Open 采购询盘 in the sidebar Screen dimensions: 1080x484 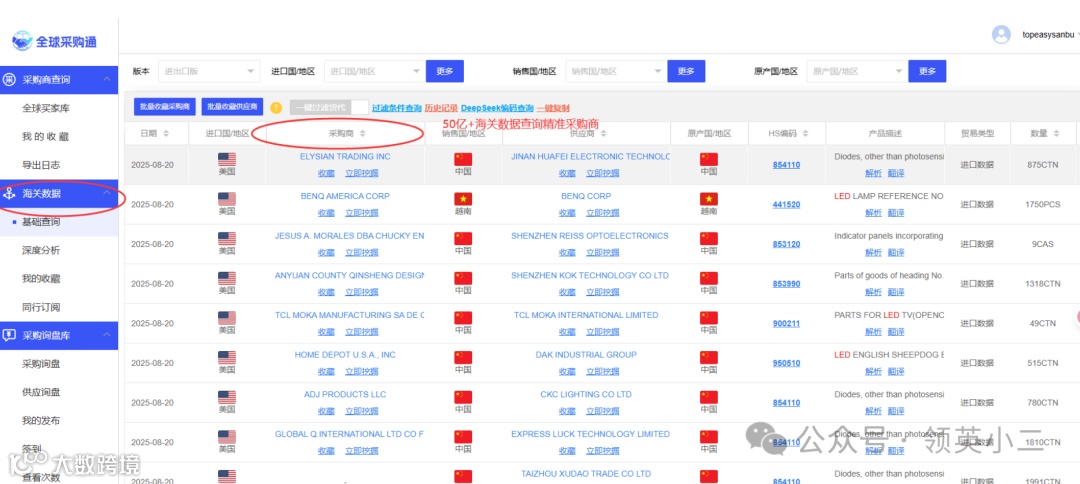41,364
